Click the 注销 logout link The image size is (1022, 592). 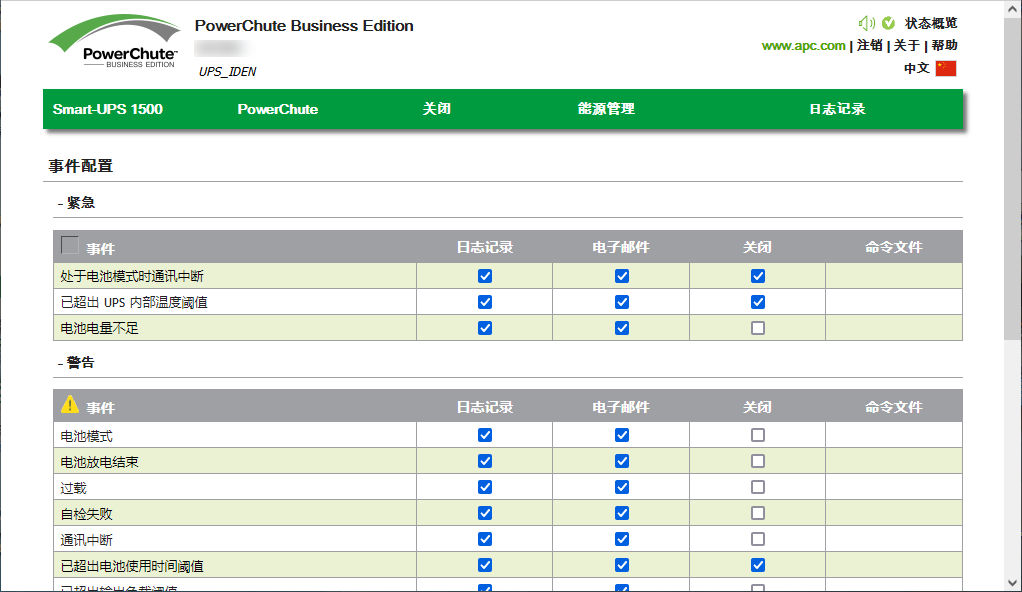pyautogui.click(x=869, y=45)
